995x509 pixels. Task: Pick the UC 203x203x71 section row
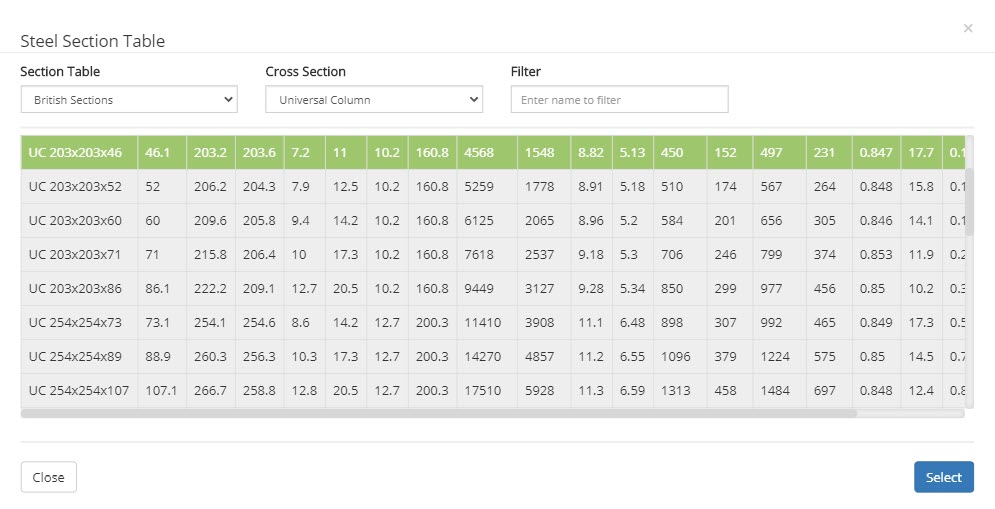pyautogui.click(x=75, y=255)
